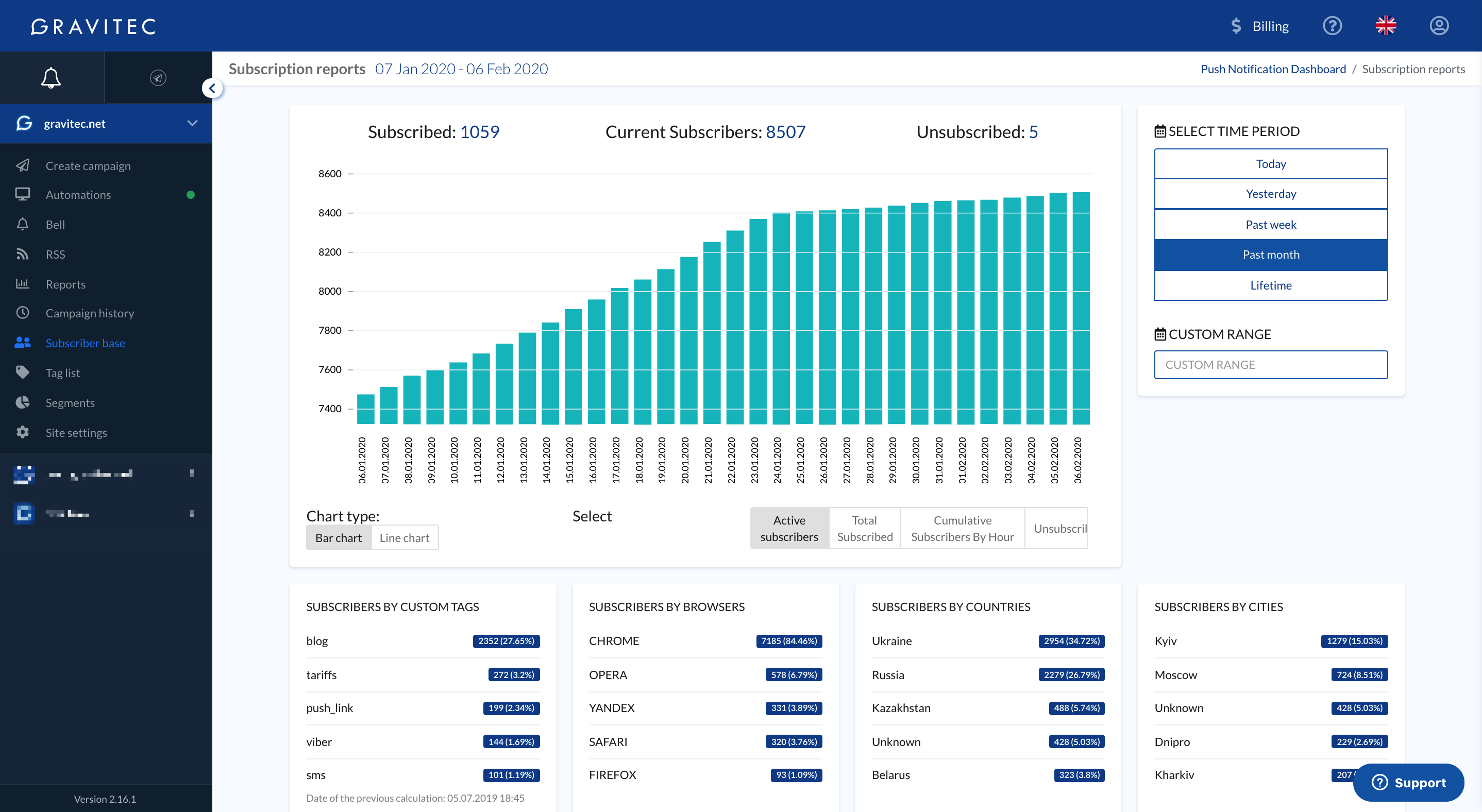This screenshot has height=812, width=1482.
Task: Select Past week time period
Action: tap(1271, 225)
